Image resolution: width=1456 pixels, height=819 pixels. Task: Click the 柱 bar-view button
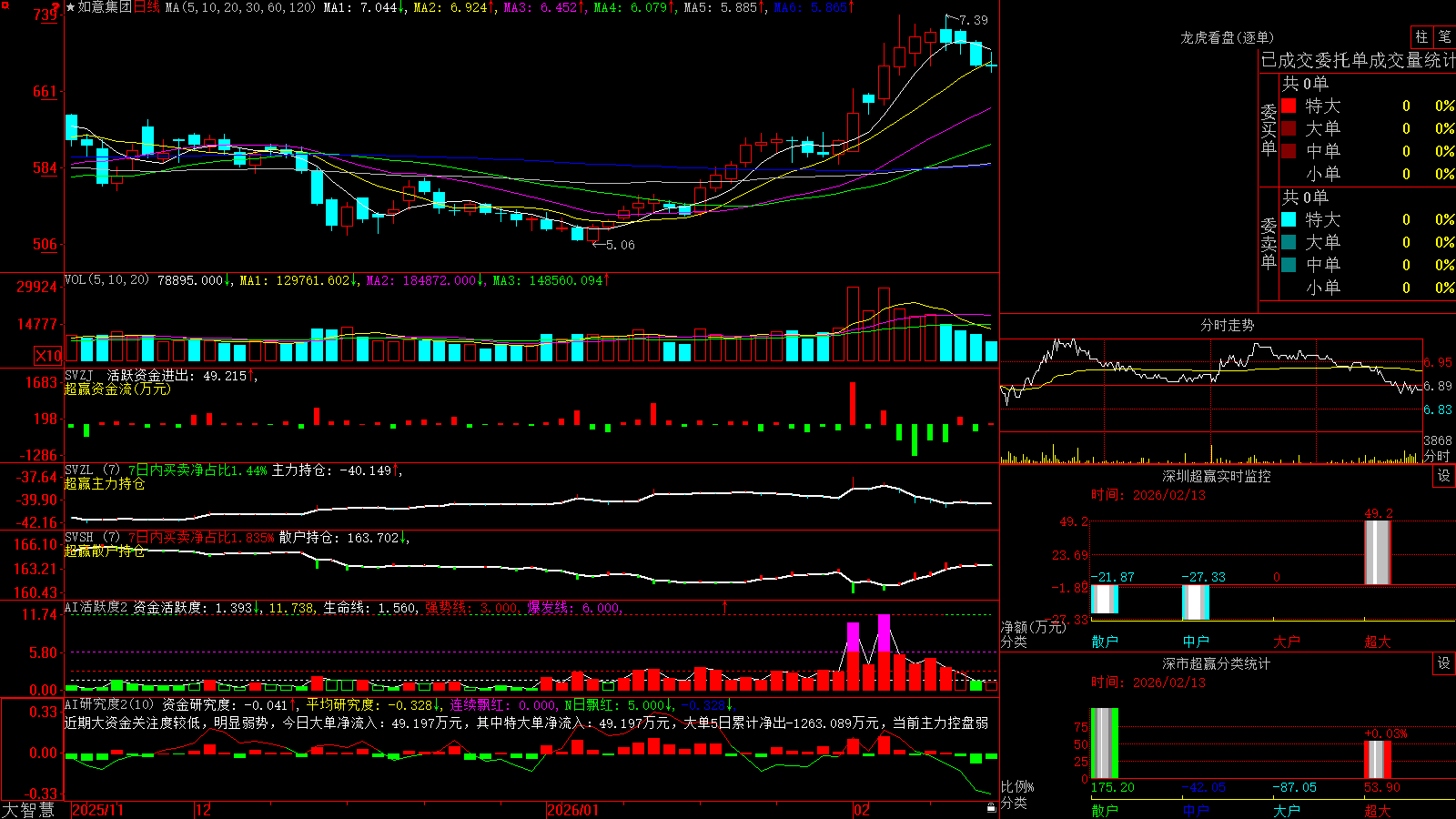click(x=1421, y=37)
